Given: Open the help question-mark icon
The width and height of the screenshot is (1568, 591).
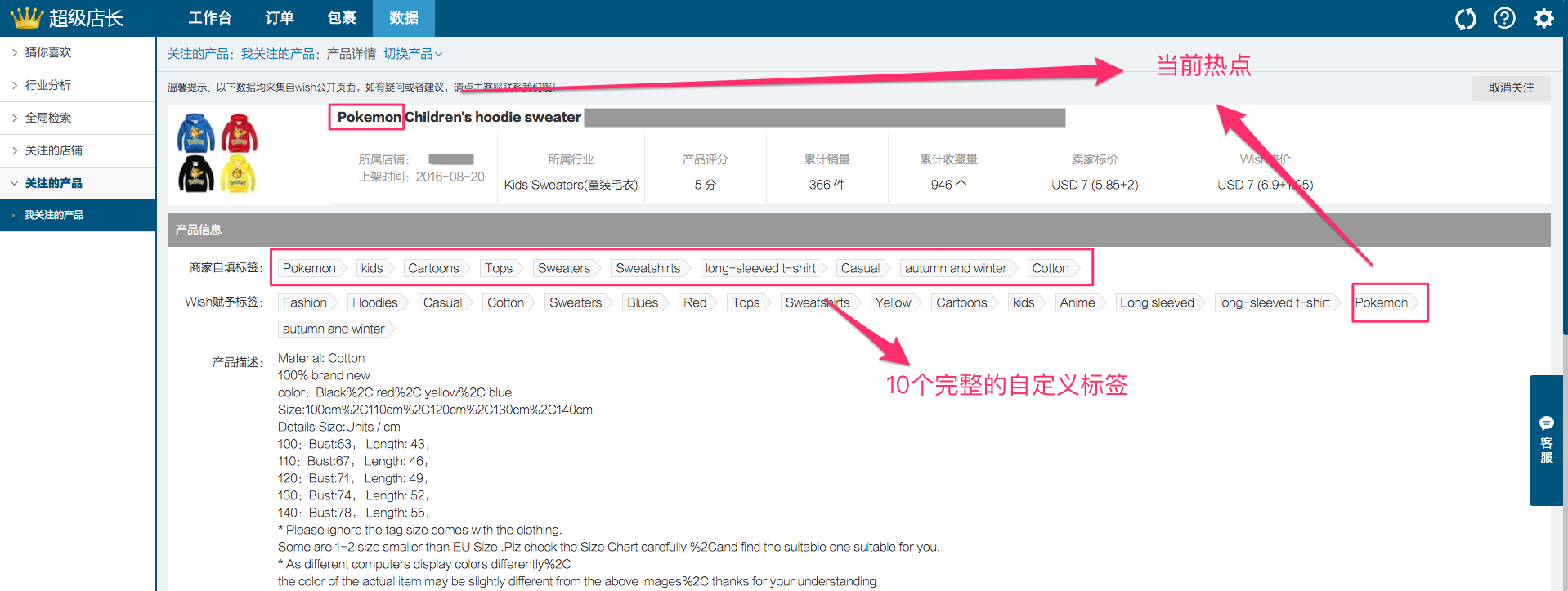Looking at the screenshot, I should (x=1504, y=18).
